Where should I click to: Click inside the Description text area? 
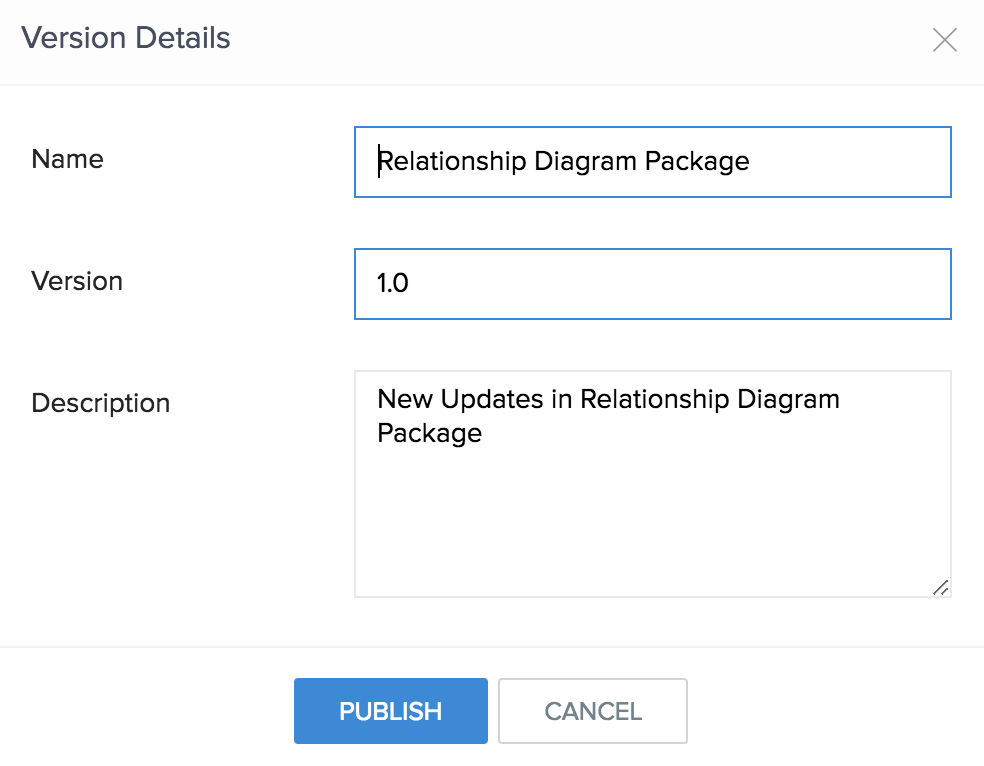click(x=652, y=484)
